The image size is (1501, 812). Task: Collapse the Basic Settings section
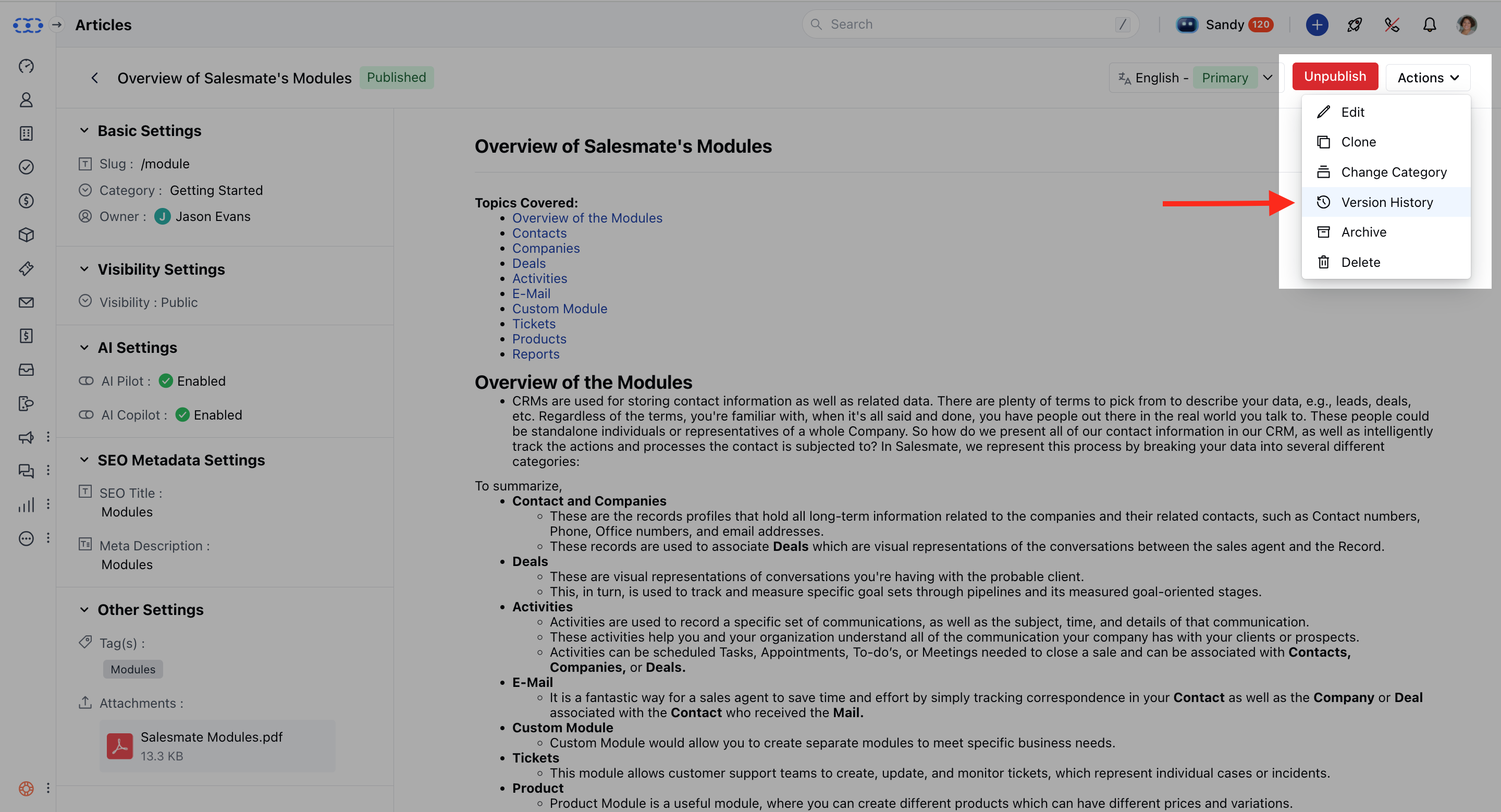tap(84, 130)
